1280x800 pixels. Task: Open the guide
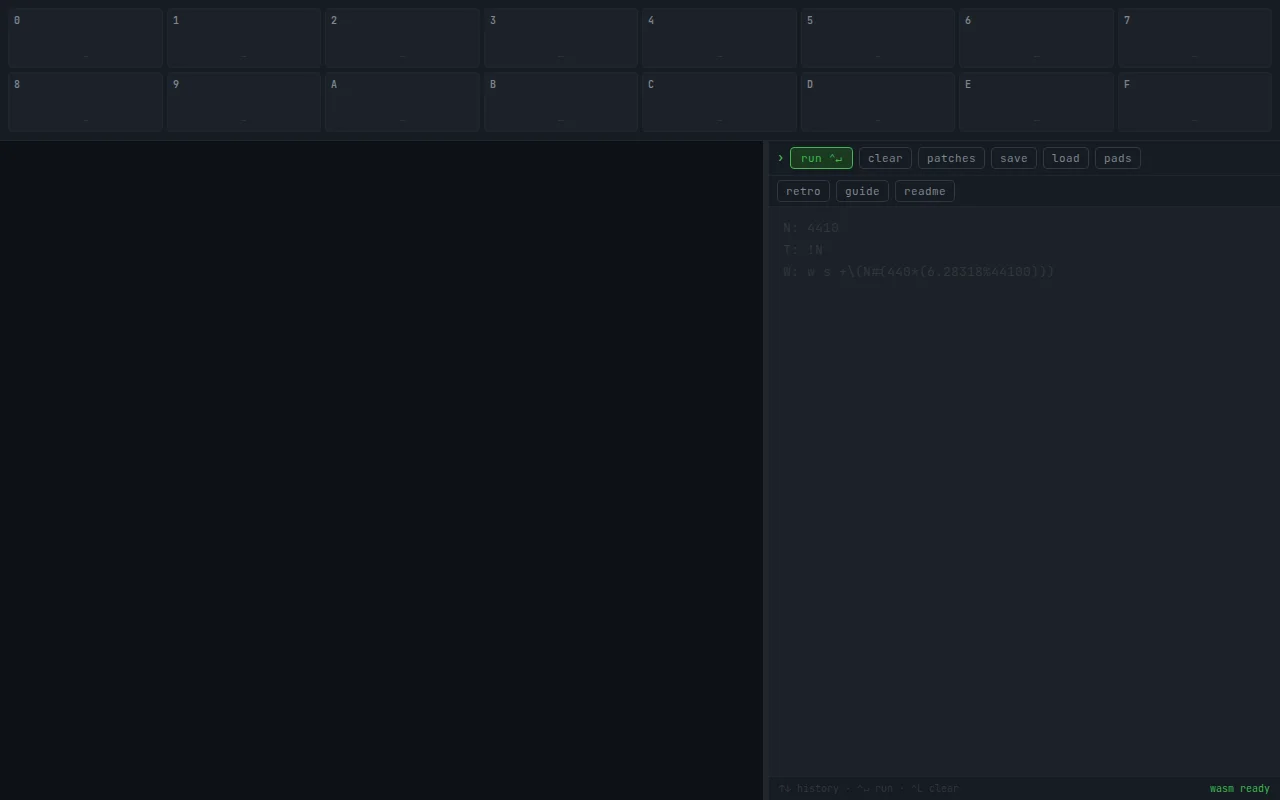(862, 191)
